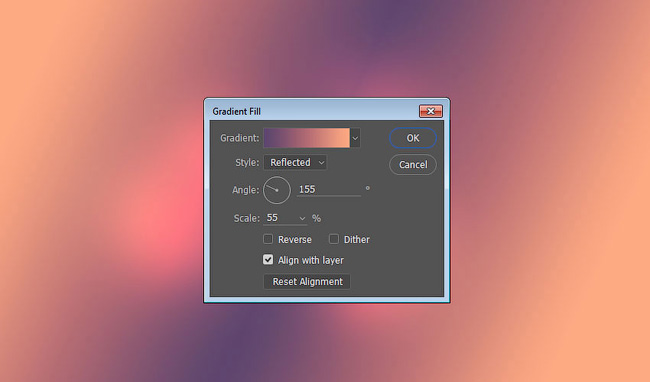Image resolution: width=650 pixels, height=382 pixels.
Task: Click the Reset Alignment button
Action: [307, 282]
